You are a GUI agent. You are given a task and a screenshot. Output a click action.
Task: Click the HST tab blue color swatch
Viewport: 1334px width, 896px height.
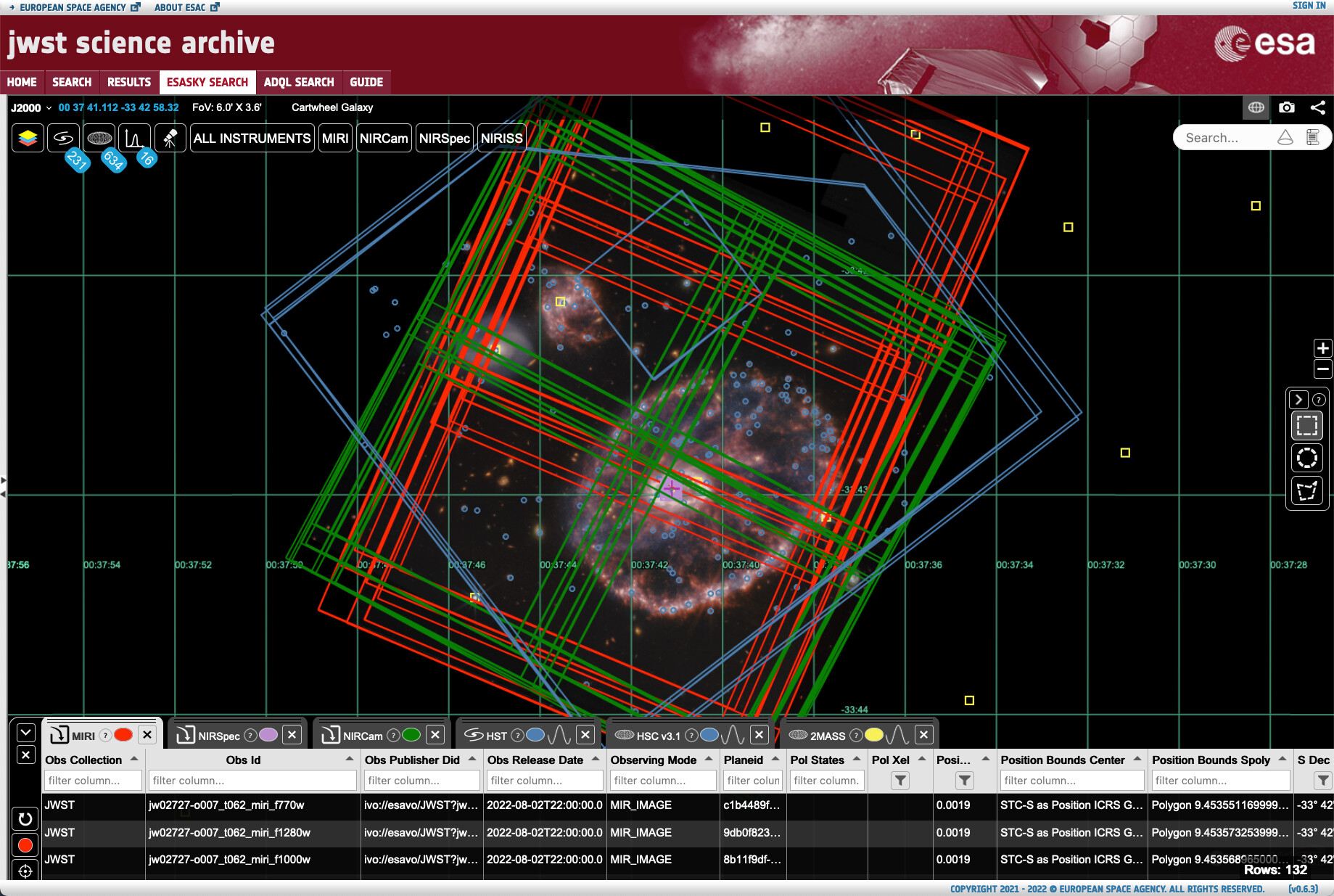point(535,735)
